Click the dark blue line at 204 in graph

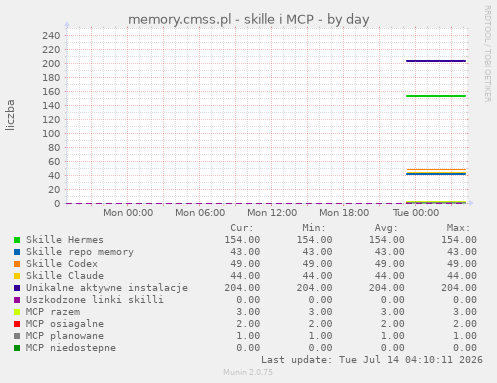click(x=436, y=61)
